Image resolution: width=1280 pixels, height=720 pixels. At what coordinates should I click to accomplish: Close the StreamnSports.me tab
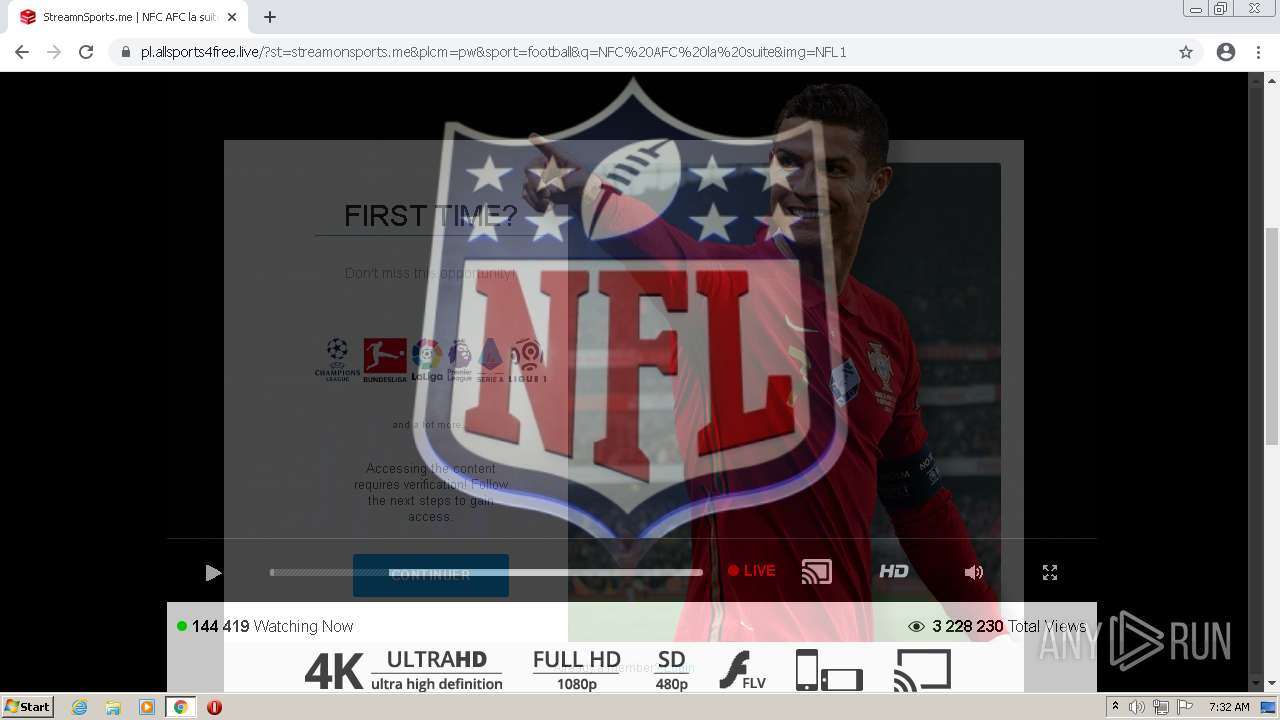coord(232,17)
